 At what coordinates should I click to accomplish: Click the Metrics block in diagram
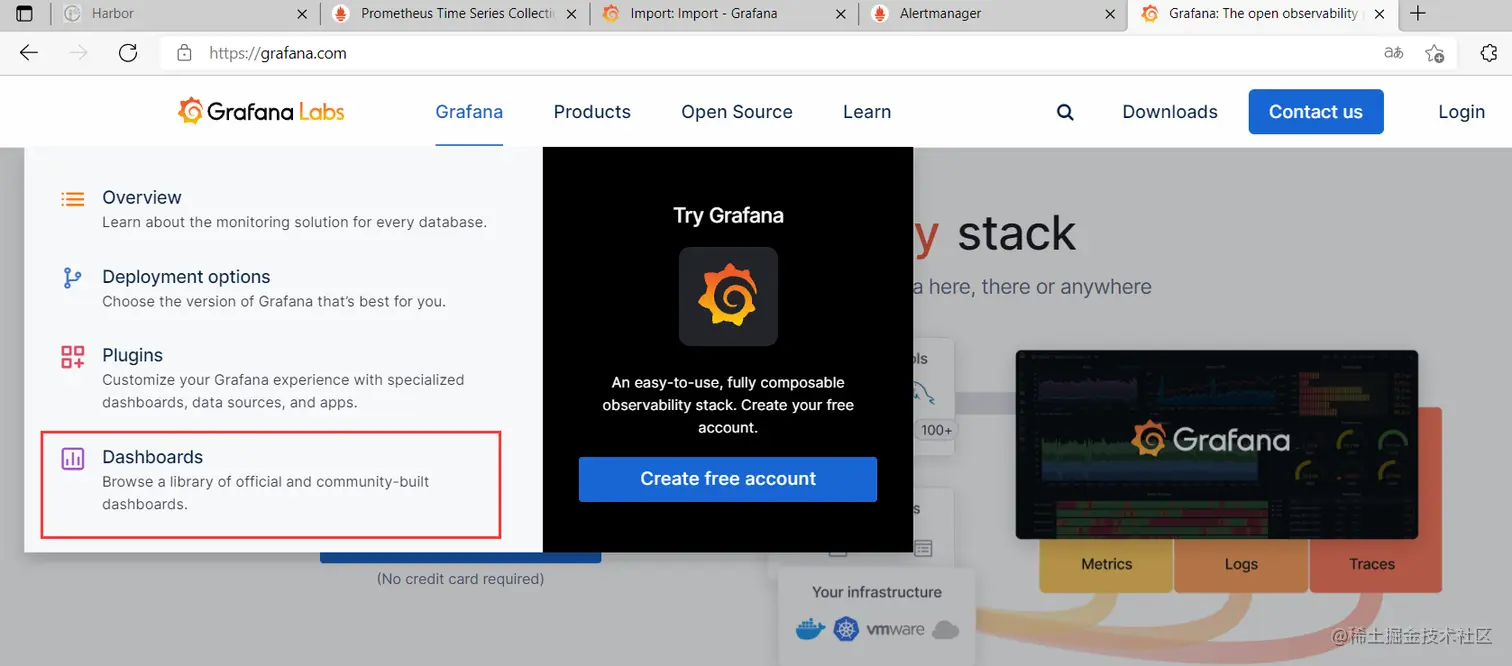tap(1106, 564)
